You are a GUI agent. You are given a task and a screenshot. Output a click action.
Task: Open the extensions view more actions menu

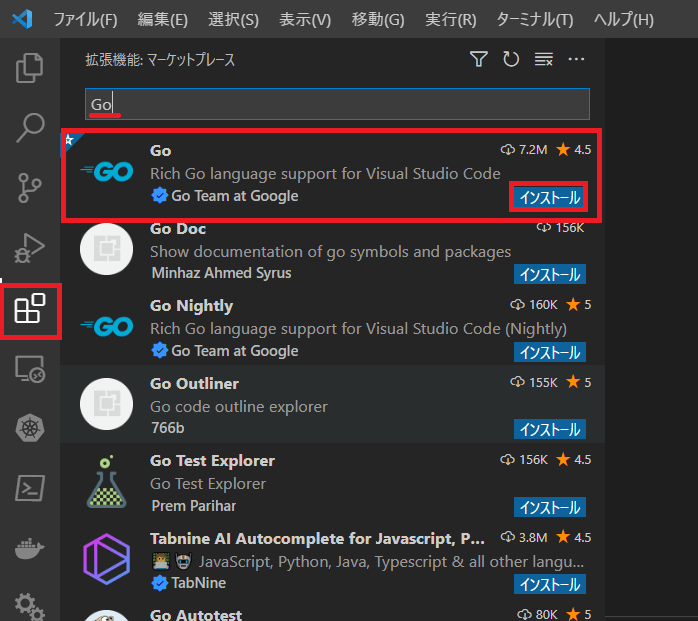tap(576, 59)
